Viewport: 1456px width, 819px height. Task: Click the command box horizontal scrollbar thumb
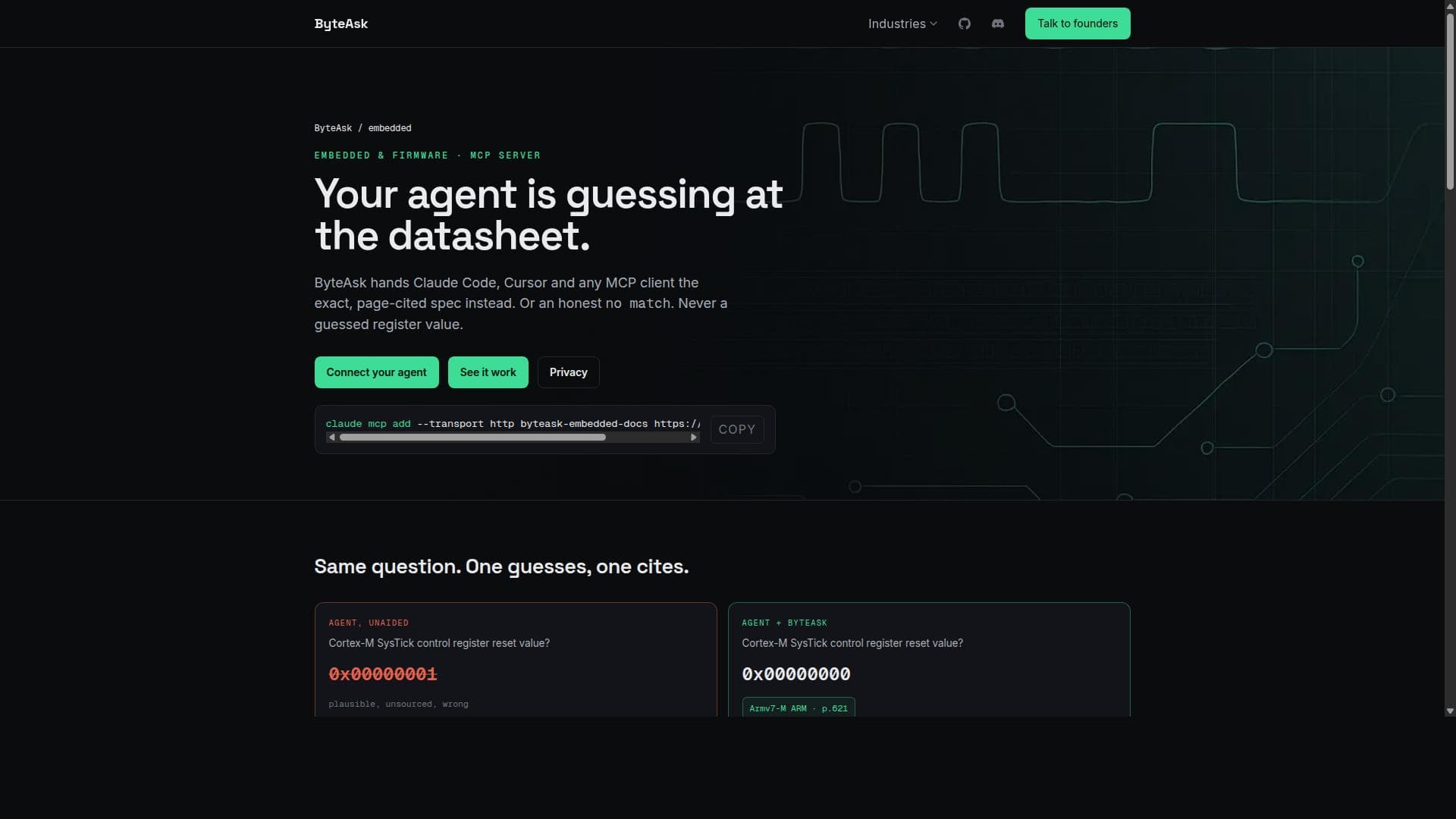472,438
